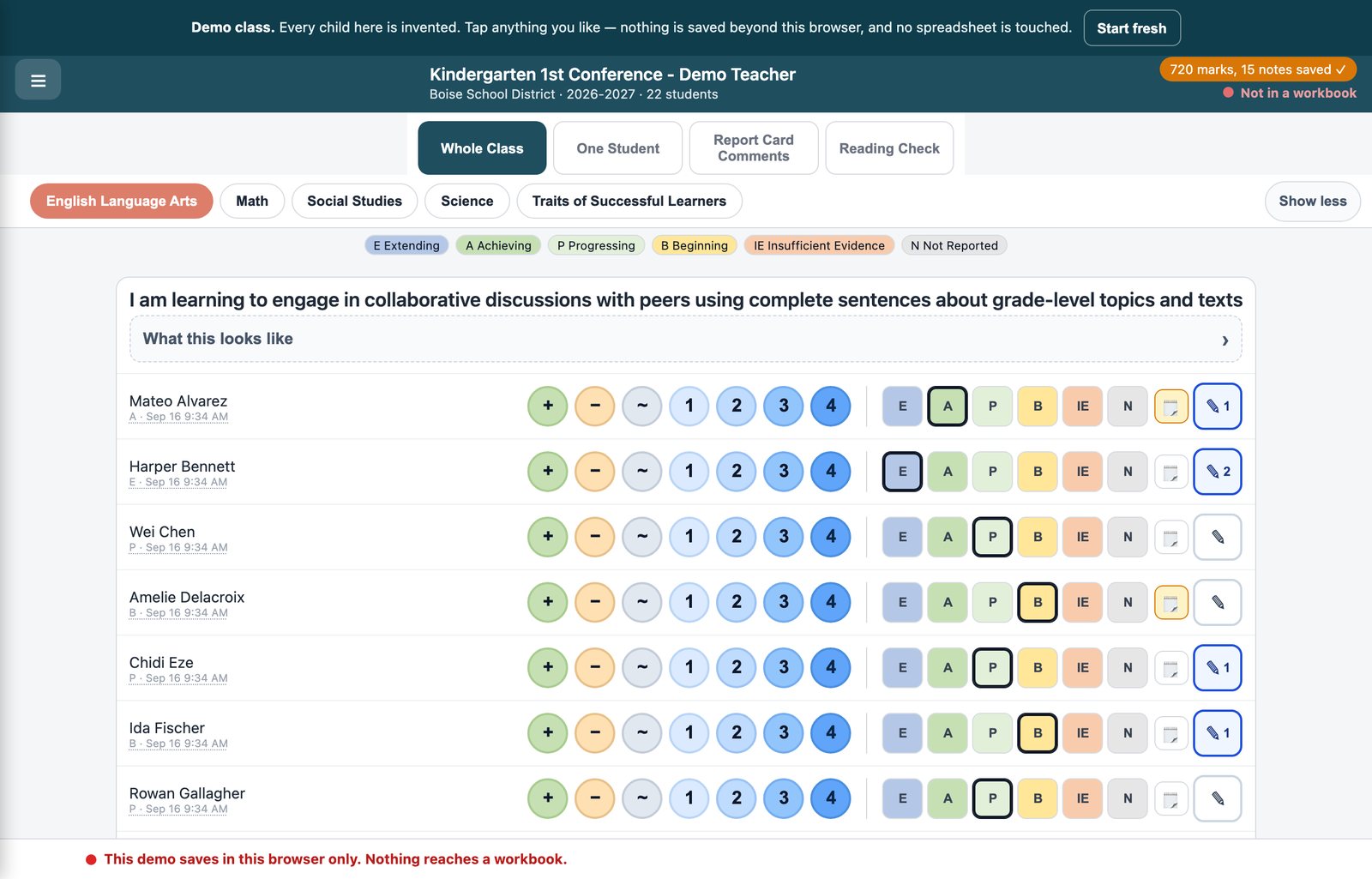Screen dimensions: 1372x879
Task: Open Rowan Gallagher's note icon
Action: [1171, 798]
